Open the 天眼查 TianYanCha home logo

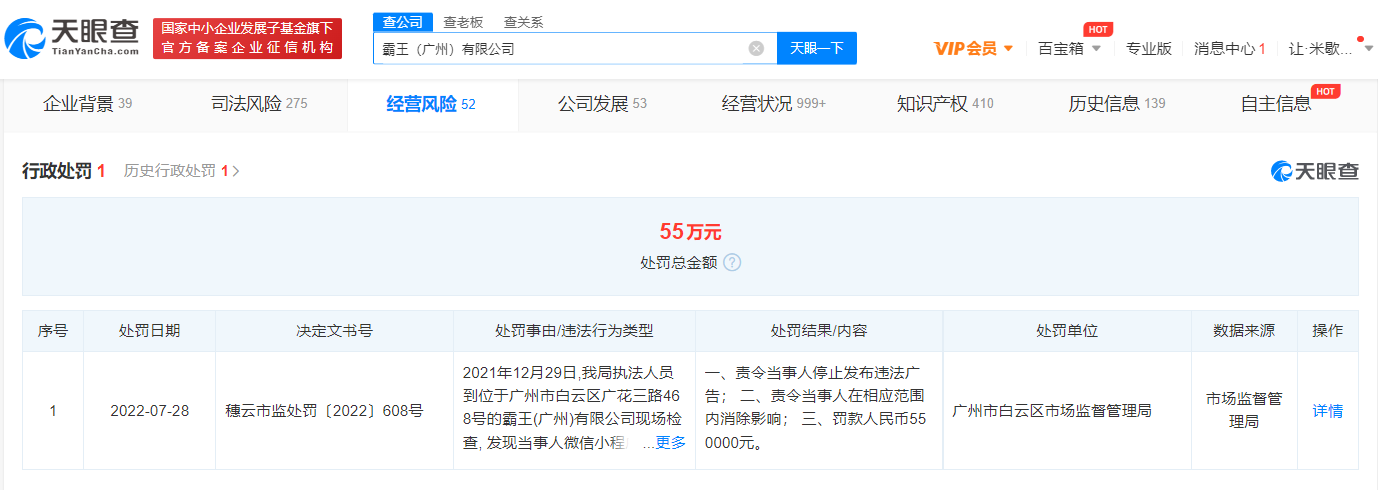pyautogui.click(x=73, y=37)
